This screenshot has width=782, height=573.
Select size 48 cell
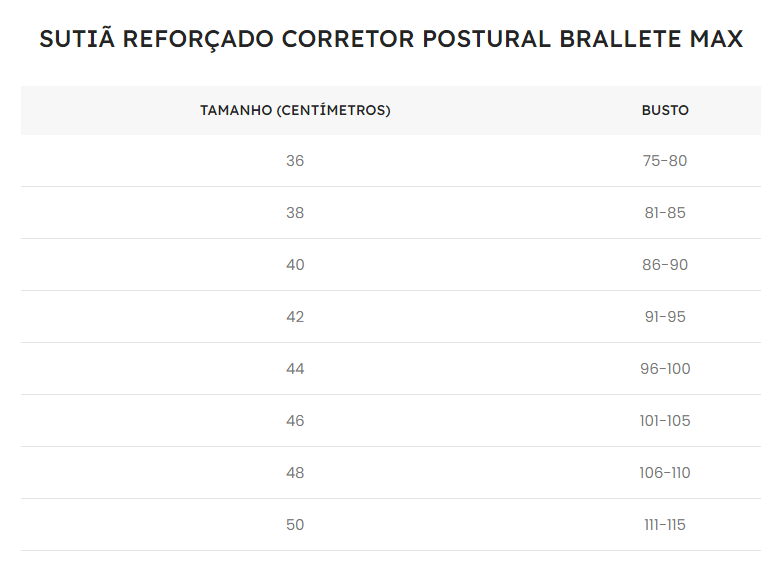pos(295,473)
